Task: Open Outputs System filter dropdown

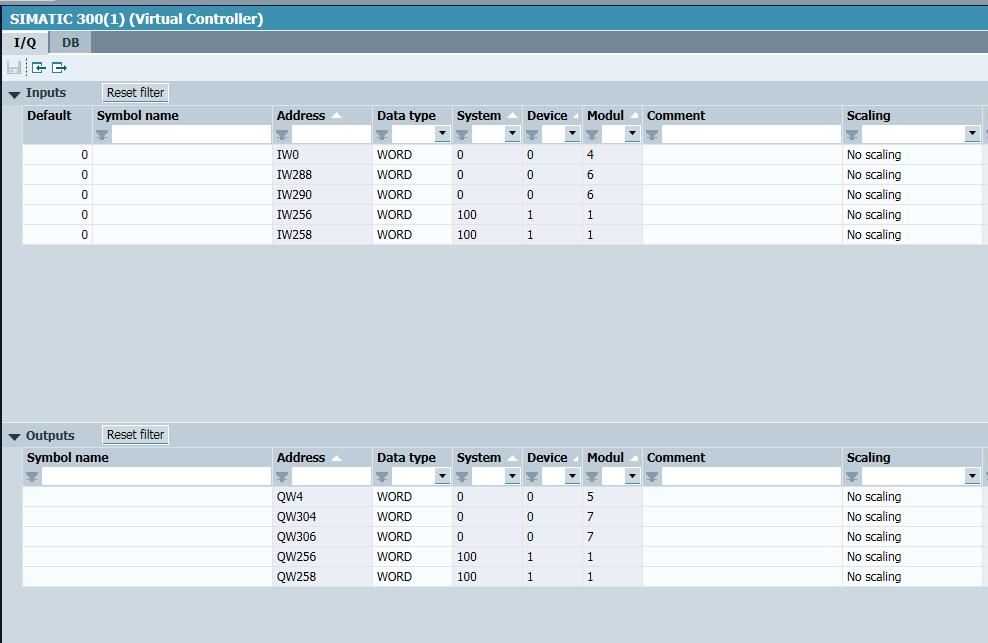Action: [x=512, y=476]
